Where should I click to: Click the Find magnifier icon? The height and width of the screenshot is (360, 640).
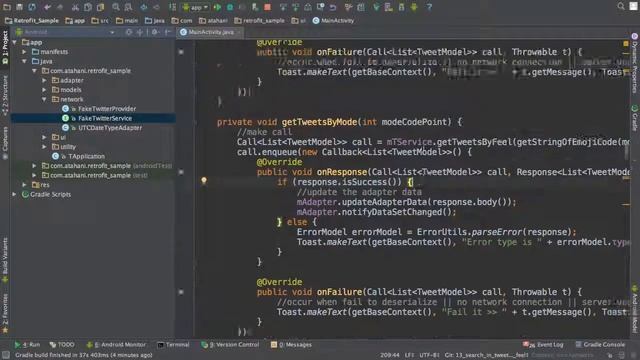pyautogui.click(x=116, y=7)
